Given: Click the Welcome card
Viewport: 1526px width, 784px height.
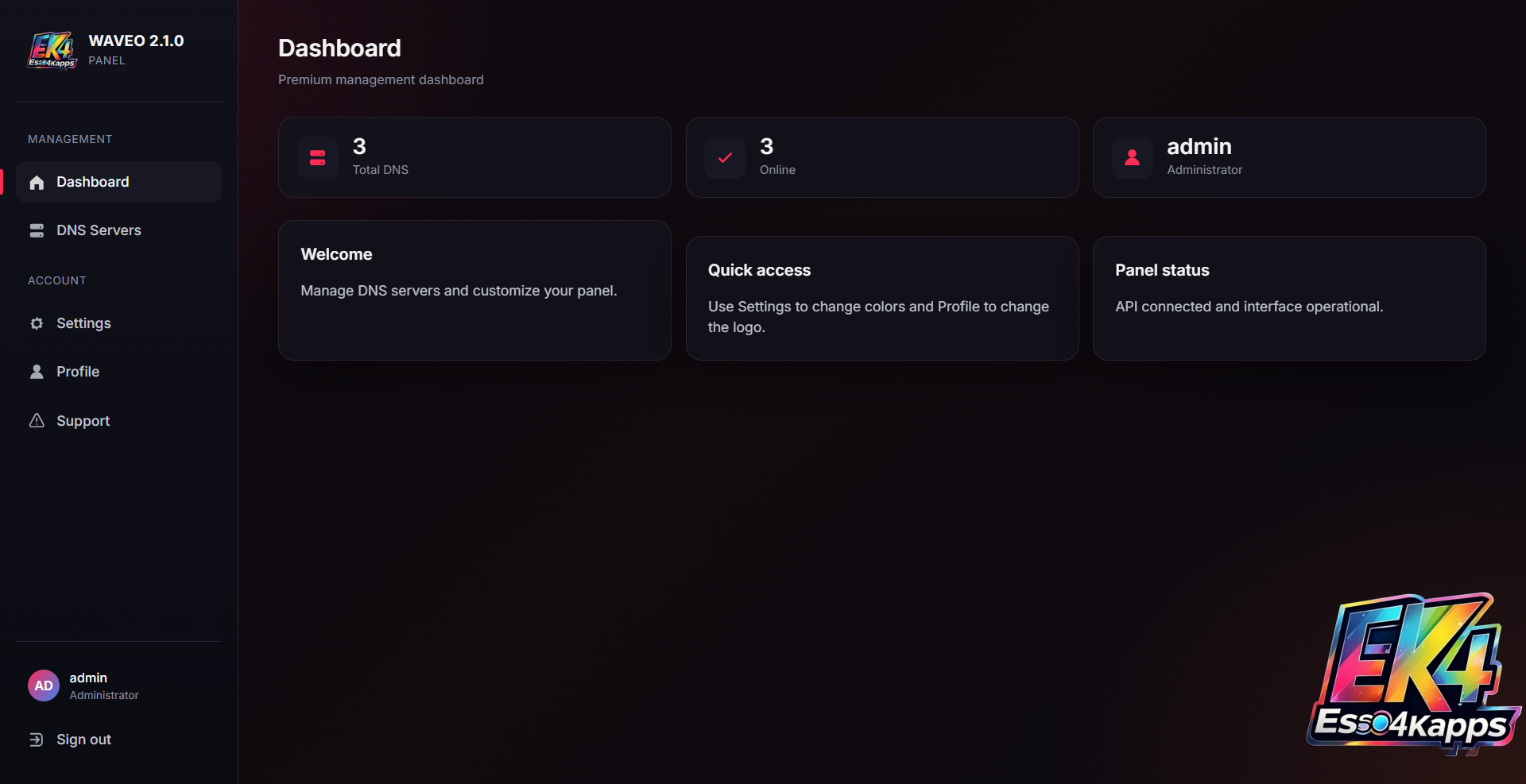Looking at the screenshot, I should click(x=474, y=290).
